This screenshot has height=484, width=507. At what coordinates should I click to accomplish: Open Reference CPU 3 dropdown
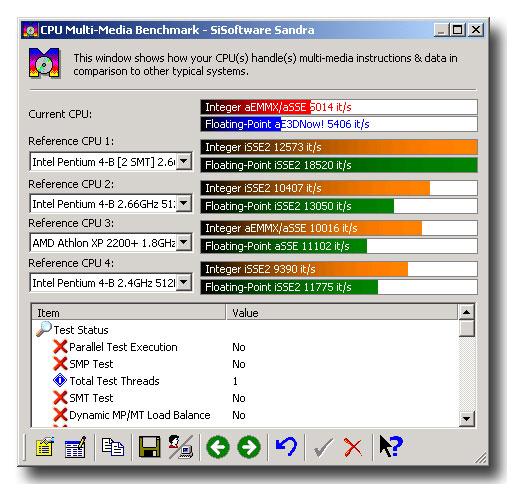point(184,242)
